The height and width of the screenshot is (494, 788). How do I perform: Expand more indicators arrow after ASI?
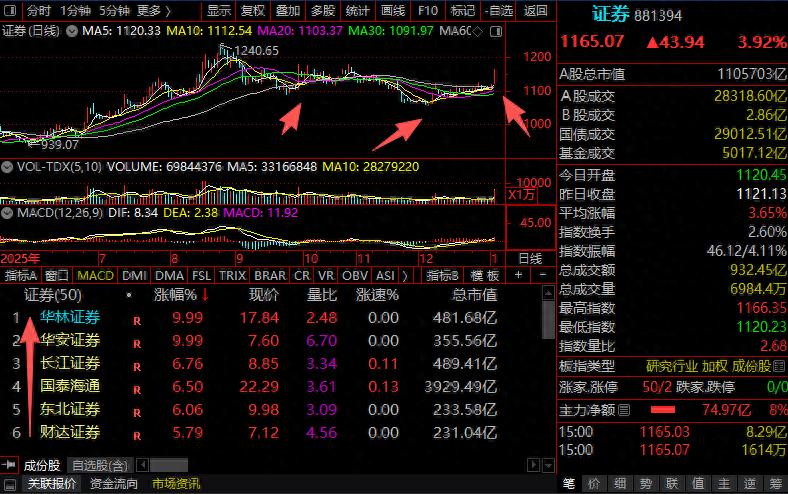405,275
